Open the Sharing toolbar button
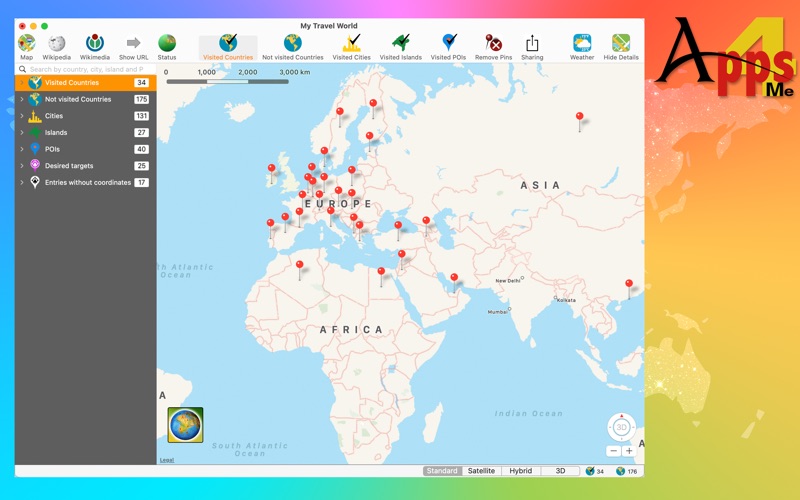 (x=532, y=47)
